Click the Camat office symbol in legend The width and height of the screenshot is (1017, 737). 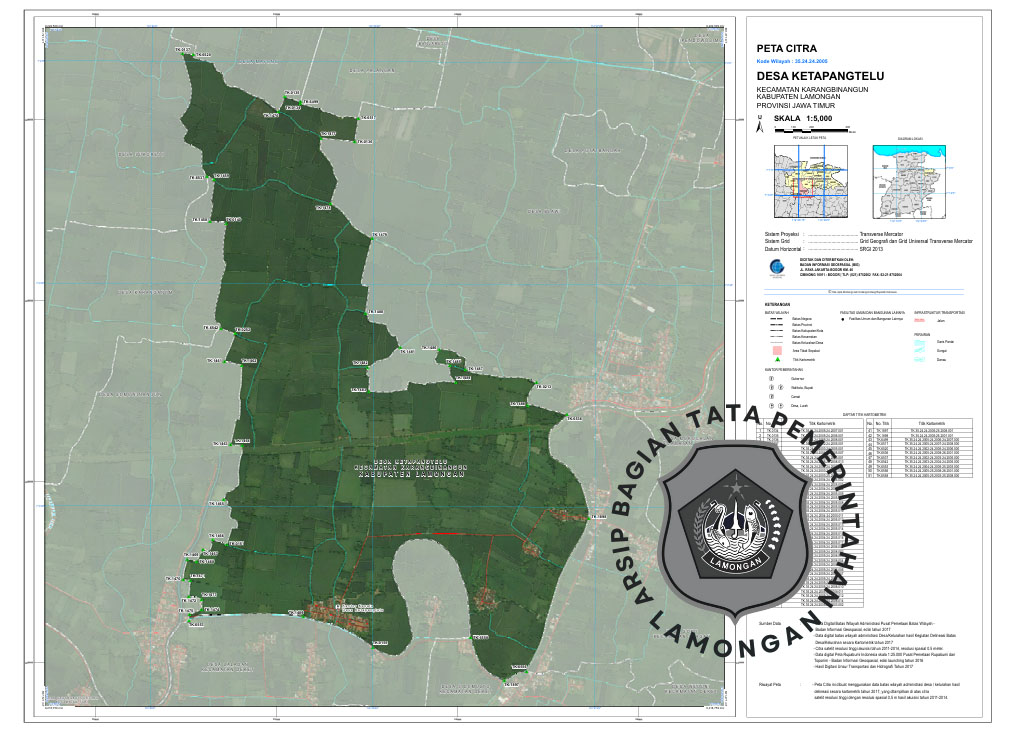771,396
